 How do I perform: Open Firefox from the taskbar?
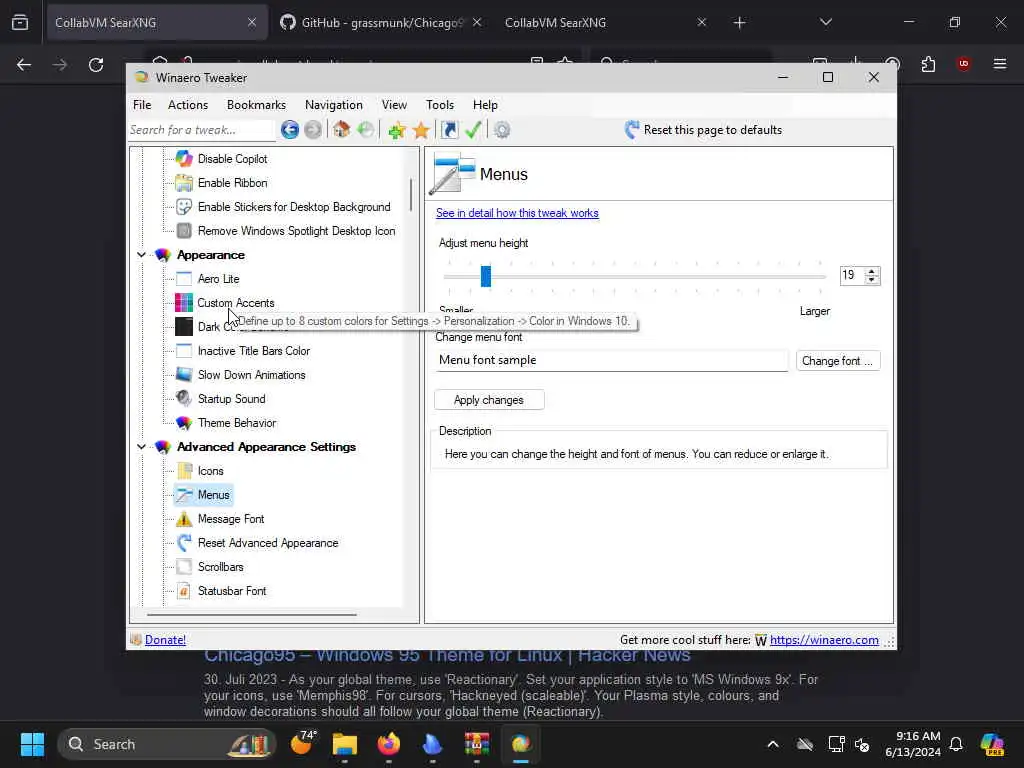tap(389, 744)
